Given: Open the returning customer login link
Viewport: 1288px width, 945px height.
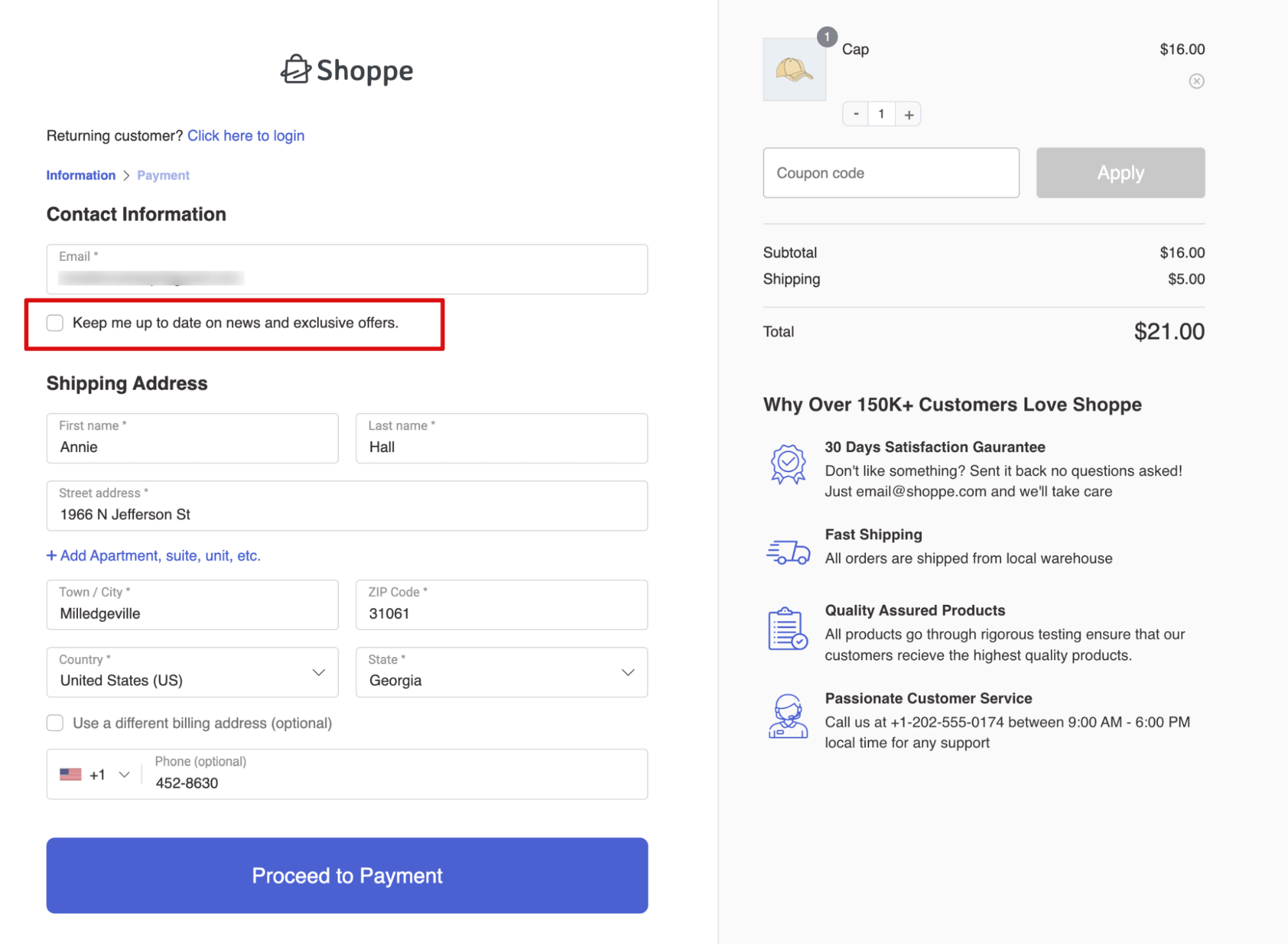Looking at the screenshot, I should pyautogui.click(x=246, y=135).
